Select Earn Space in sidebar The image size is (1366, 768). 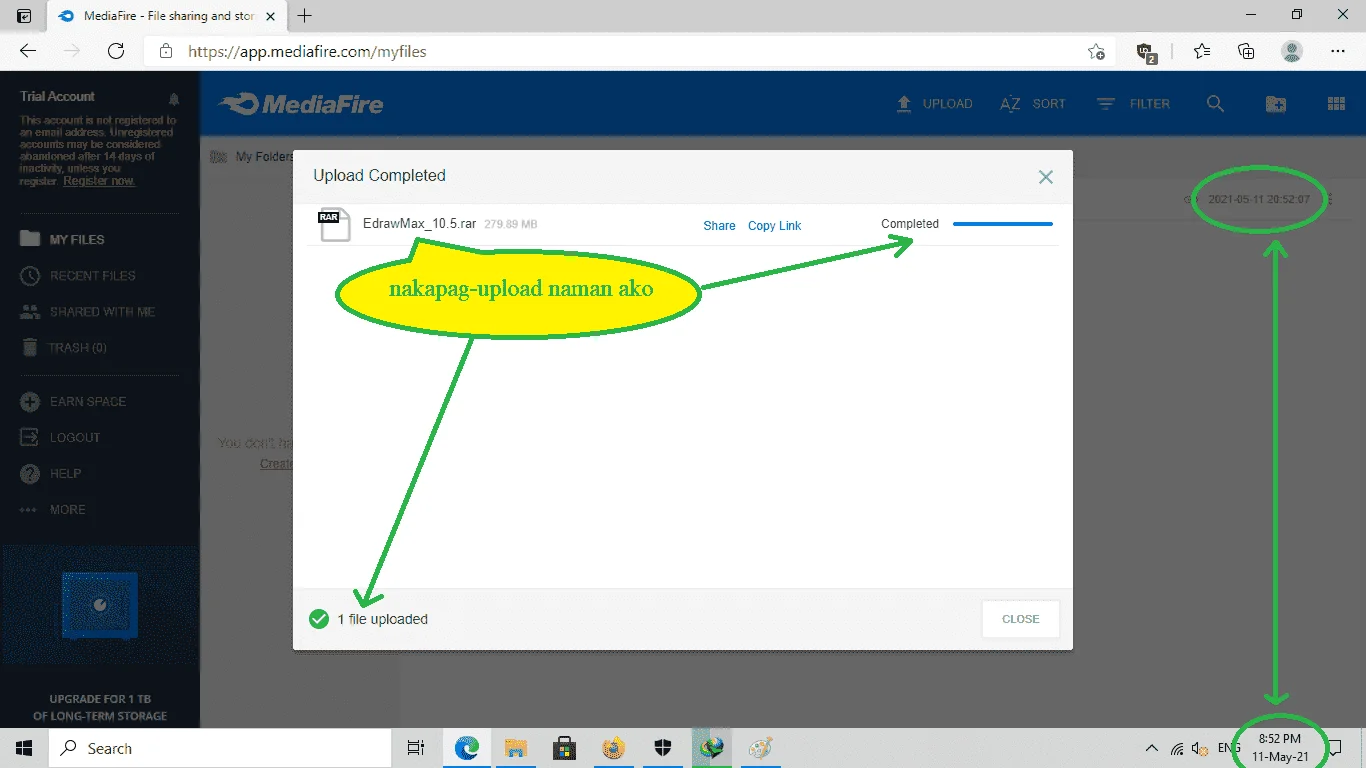73,401
